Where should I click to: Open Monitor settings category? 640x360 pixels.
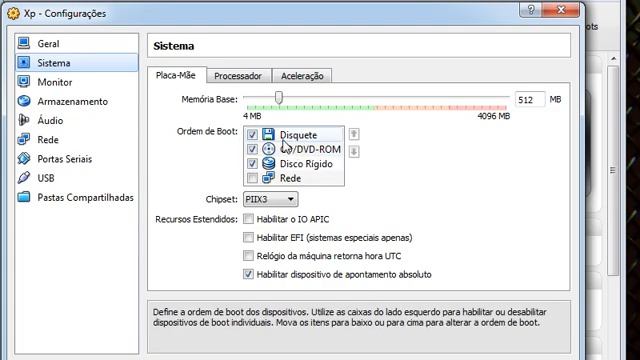(x=77, y=82)
